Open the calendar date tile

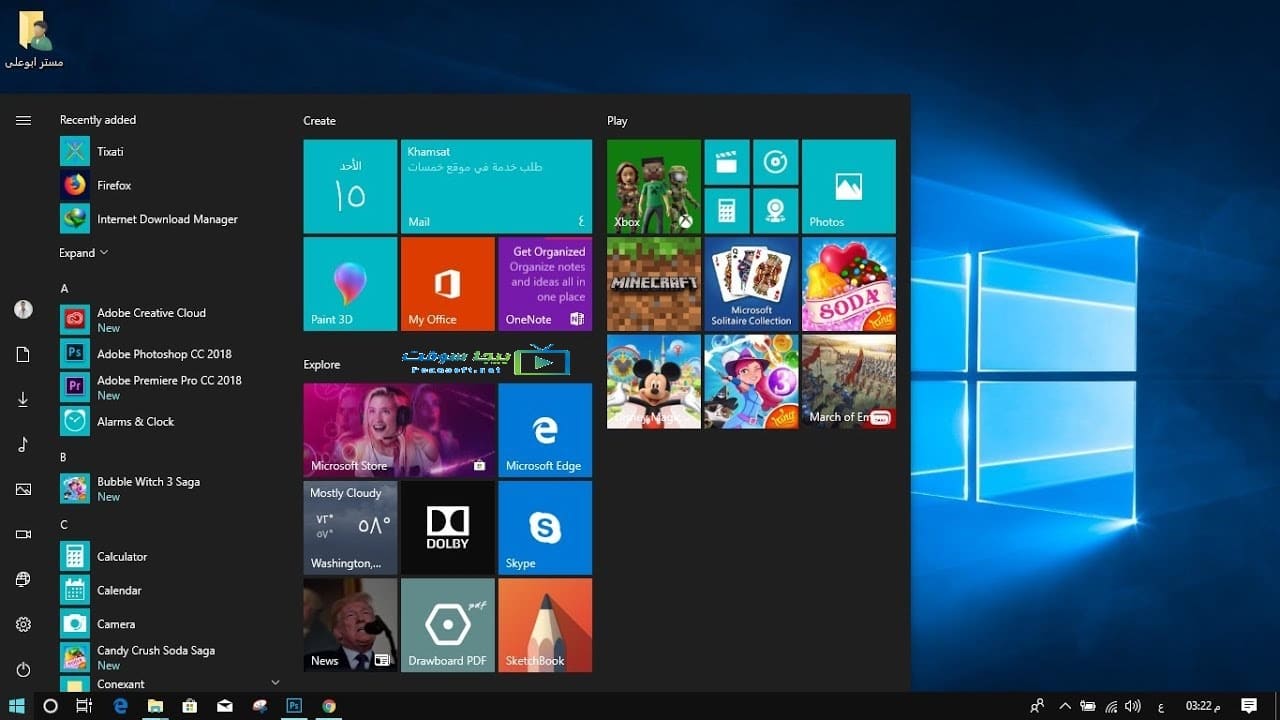[x=350, y=186]
